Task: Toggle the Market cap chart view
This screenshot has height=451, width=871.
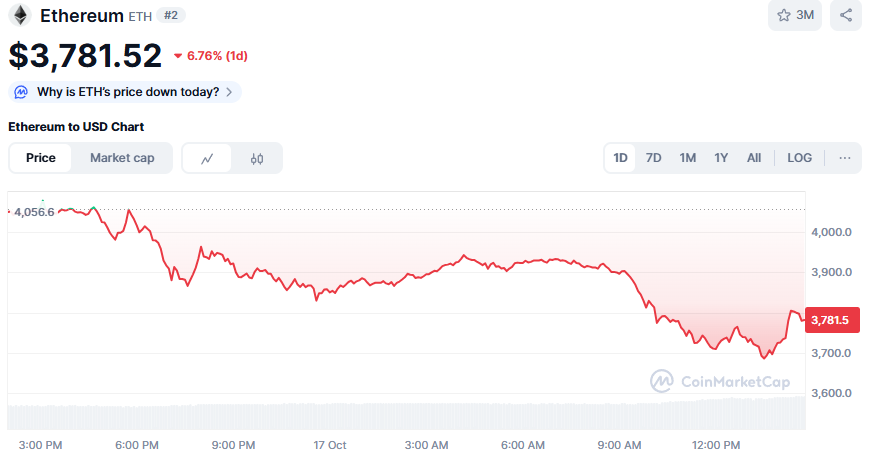Action: pos(122,158)
